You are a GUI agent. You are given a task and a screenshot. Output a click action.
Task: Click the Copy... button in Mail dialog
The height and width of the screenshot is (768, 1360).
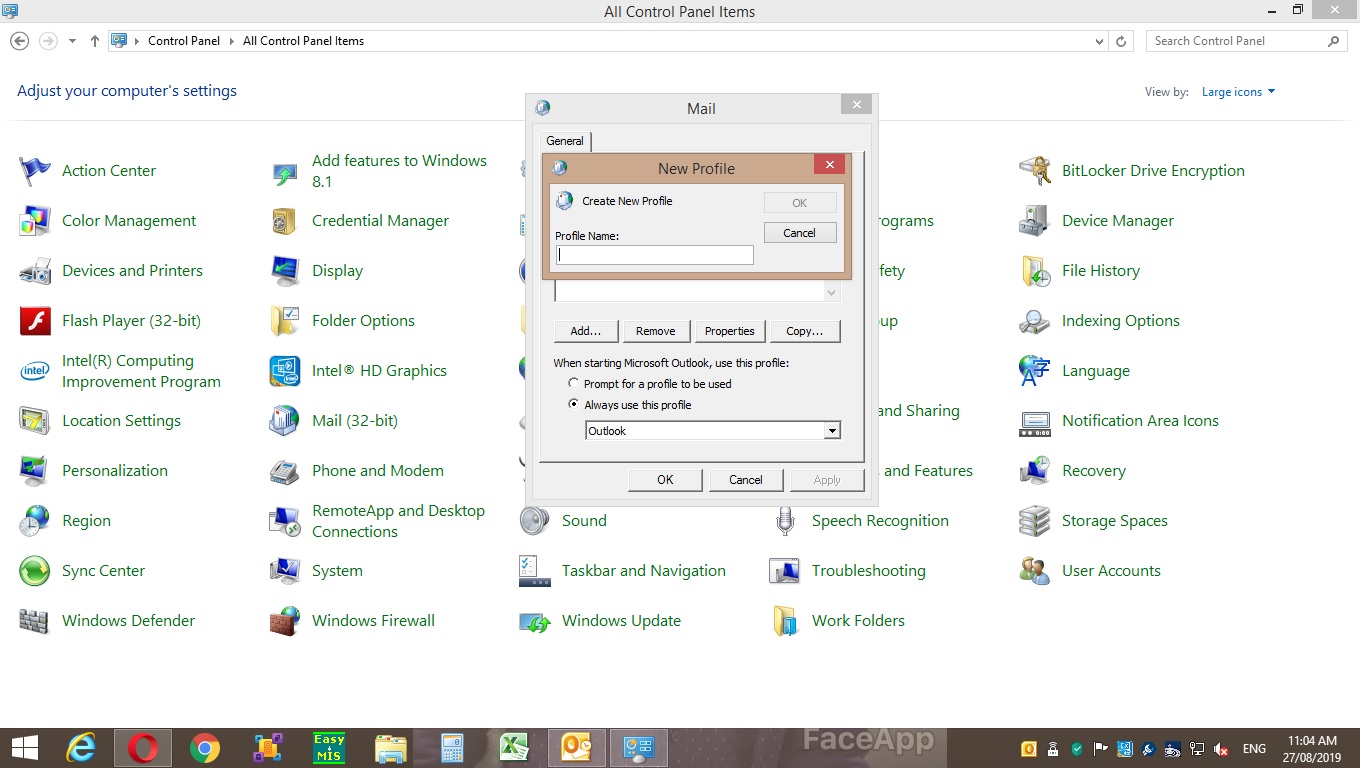coord(805,331)
